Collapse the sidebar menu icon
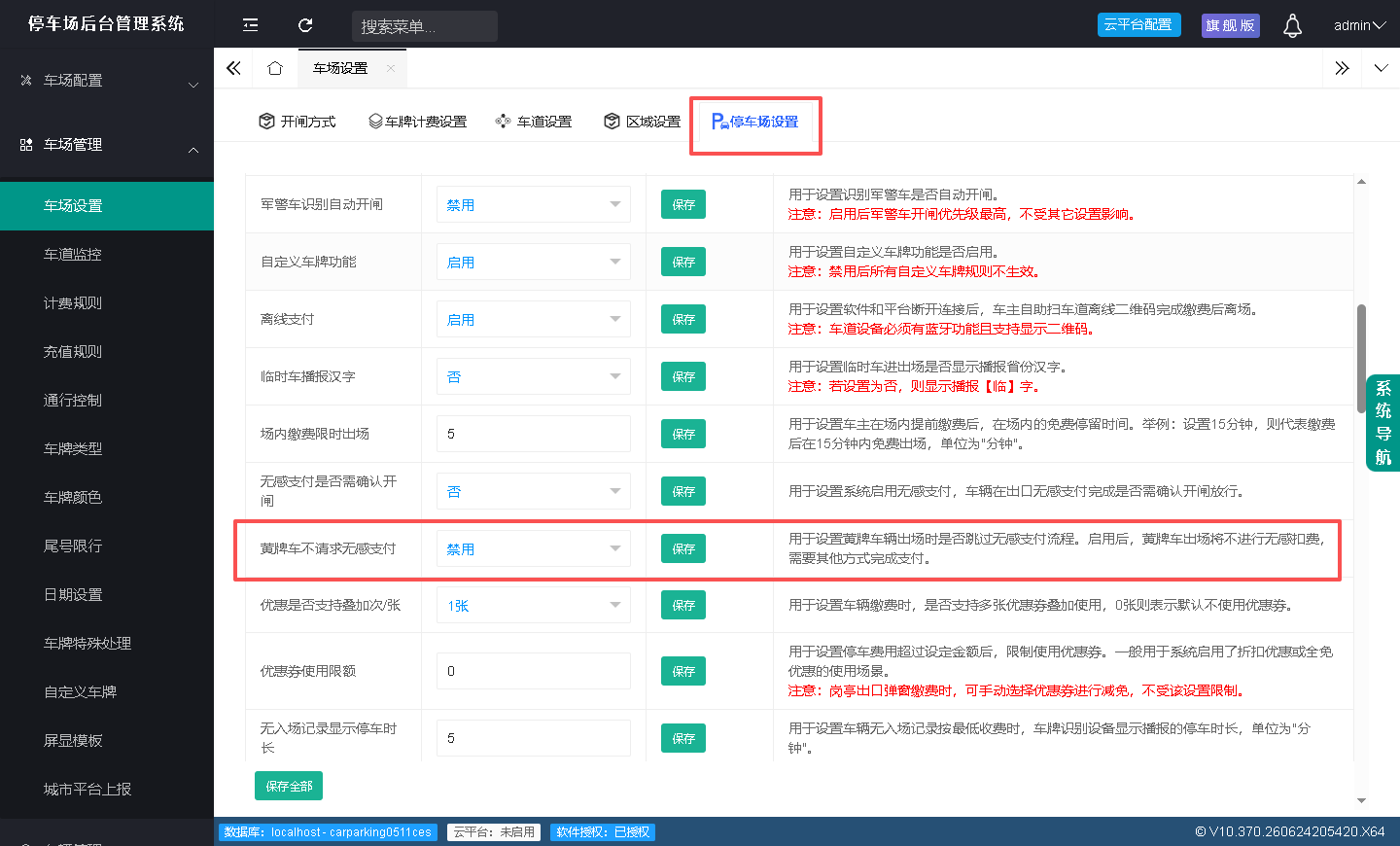The image size is (1400, 846). (250, 25)
